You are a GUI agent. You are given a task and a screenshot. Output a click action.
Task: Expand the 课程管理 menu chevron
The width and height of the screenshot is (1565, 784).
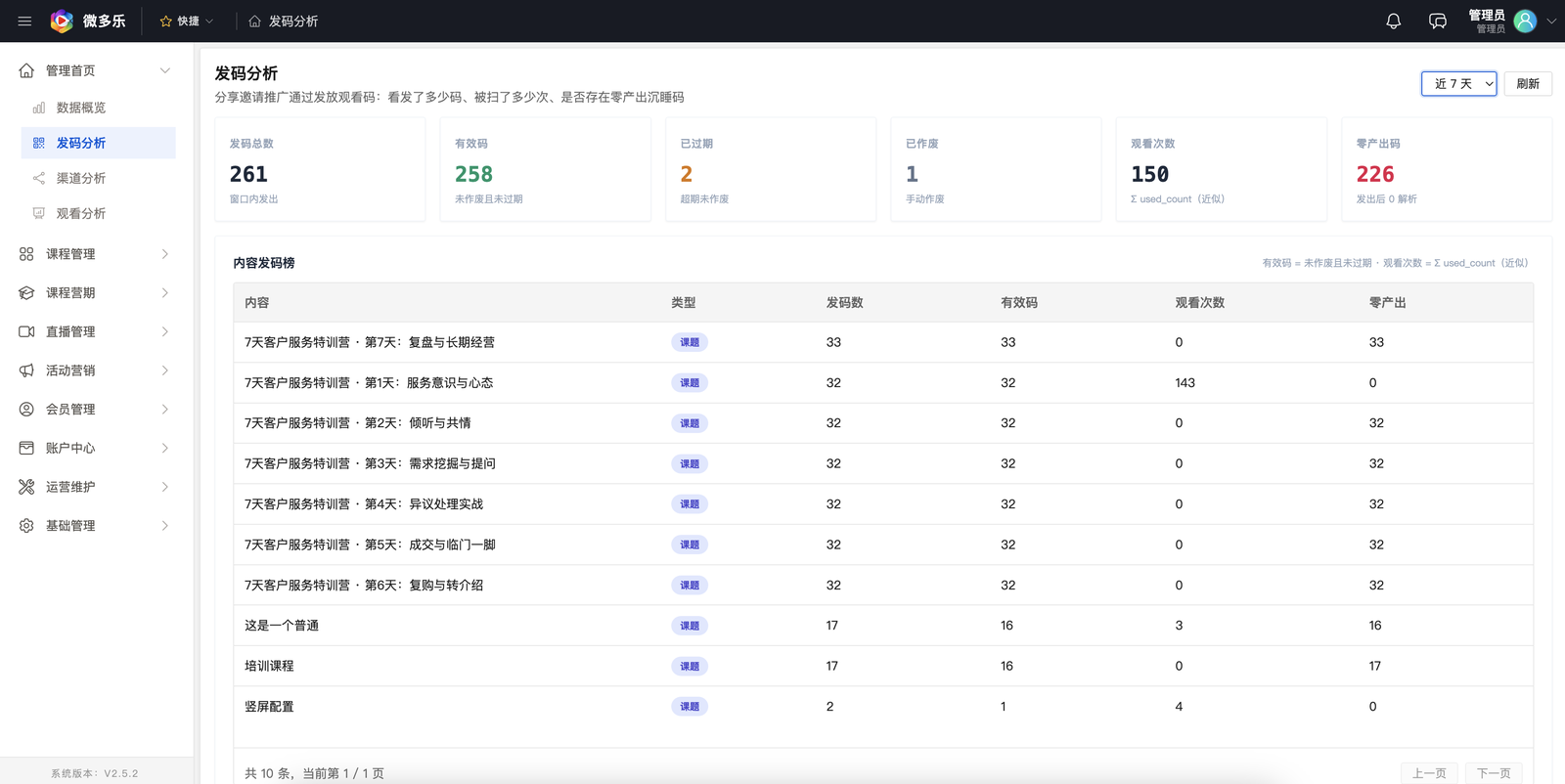(x=164, y=254)
